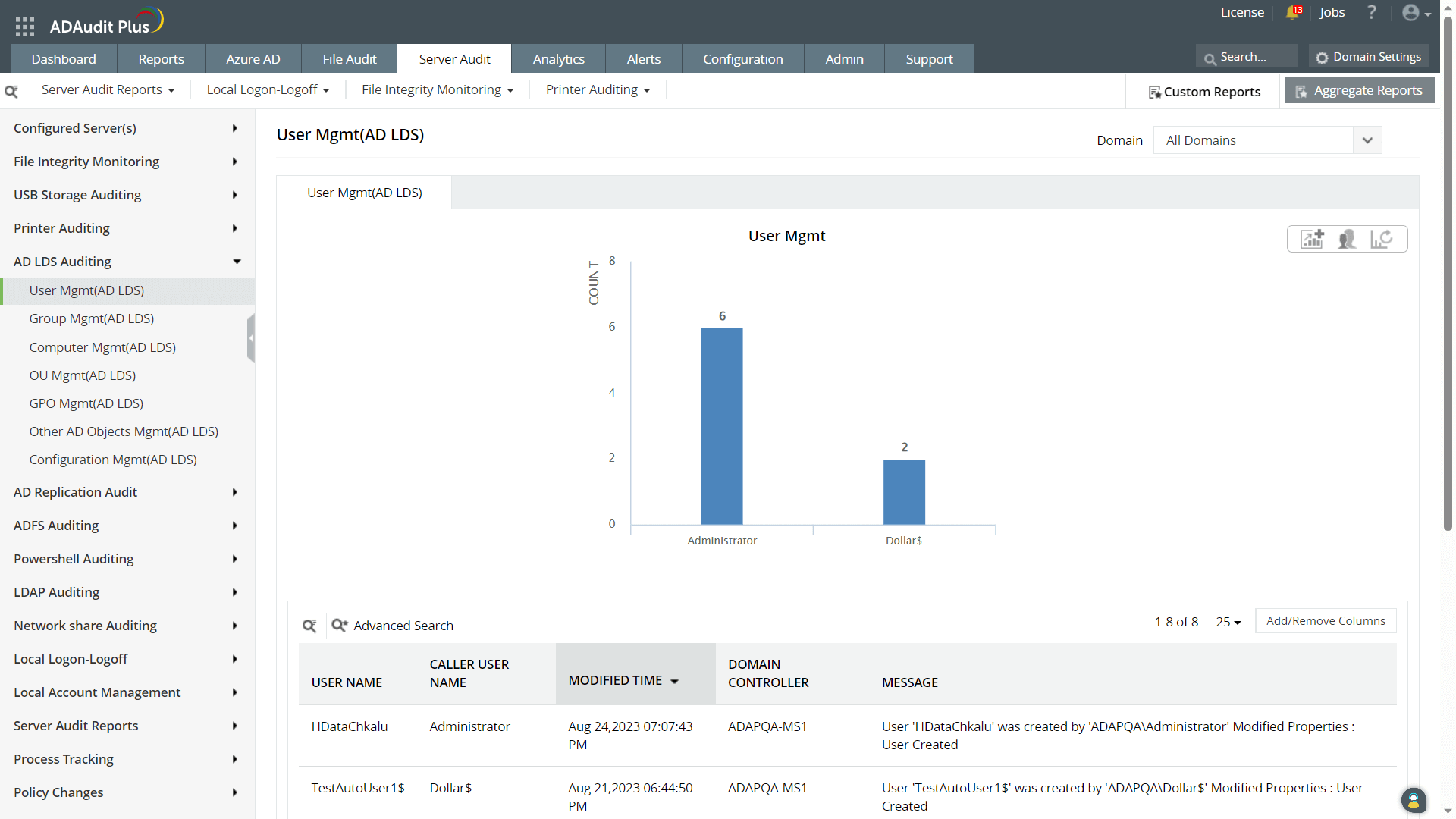
Task: Open Aggregate Reports
Action: (1359, 90)
